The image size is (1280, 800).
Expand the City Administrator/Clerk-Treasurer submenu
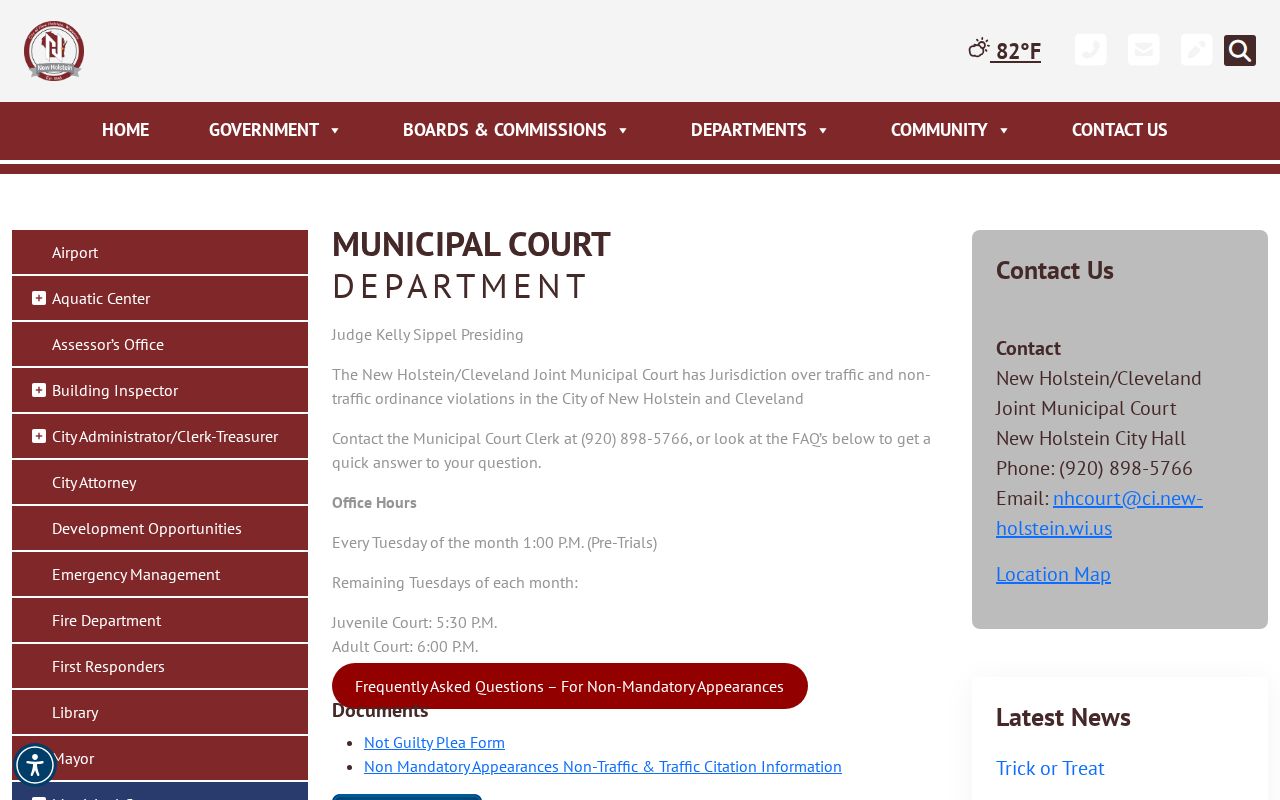(x=39, y=436)
